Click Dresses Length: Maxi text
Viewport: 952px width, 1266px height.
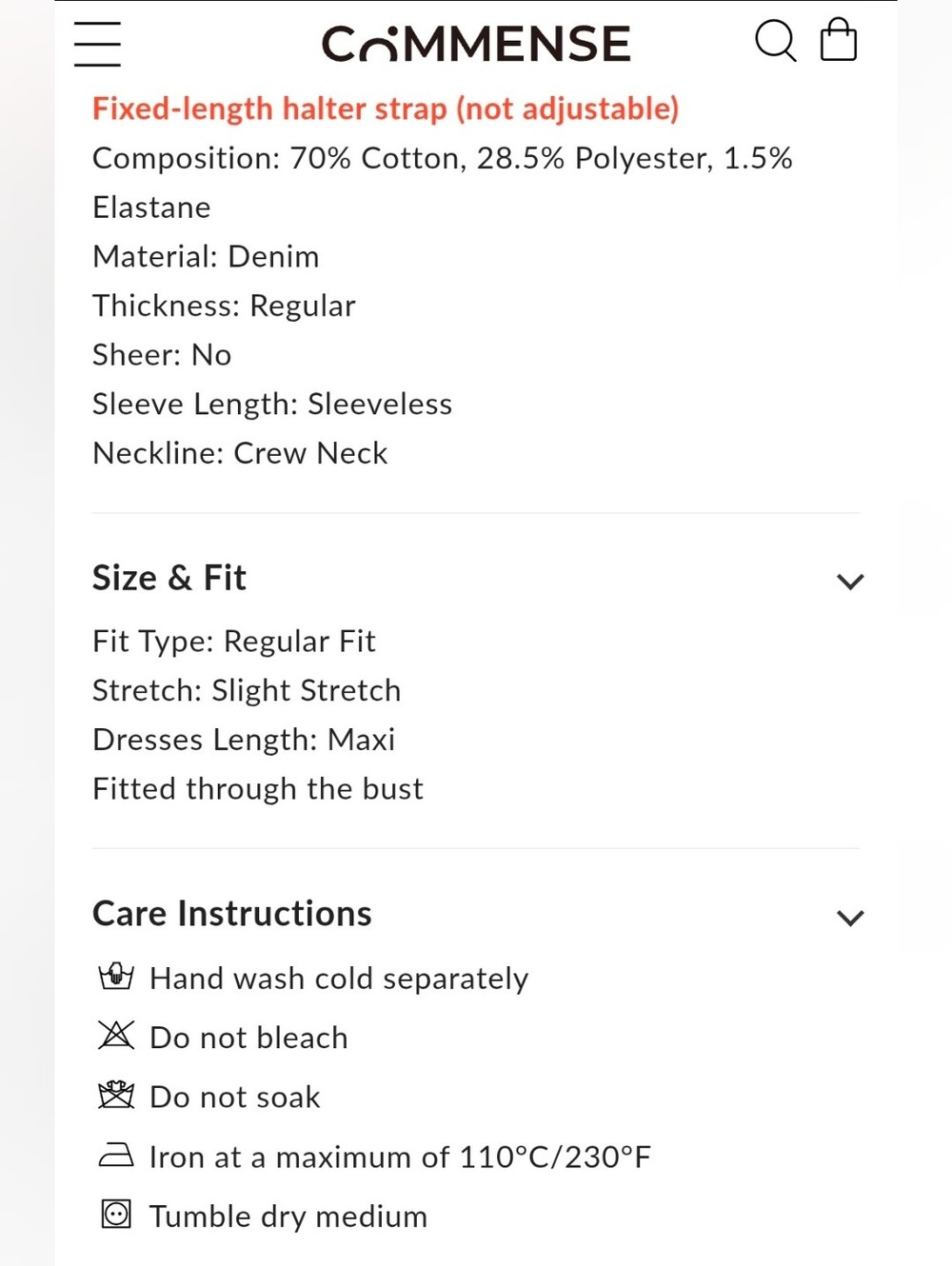click(244, 740)
